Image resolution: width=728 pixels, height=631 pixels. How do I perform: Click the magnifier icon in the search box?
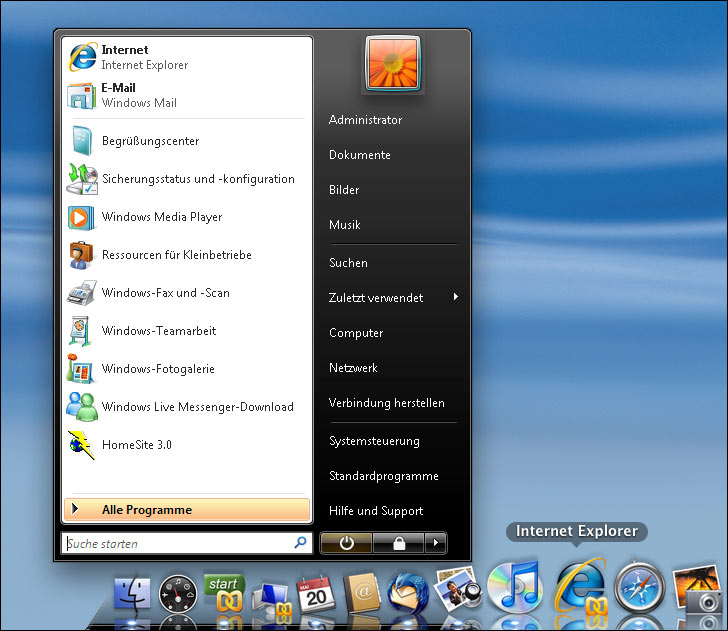300,542
